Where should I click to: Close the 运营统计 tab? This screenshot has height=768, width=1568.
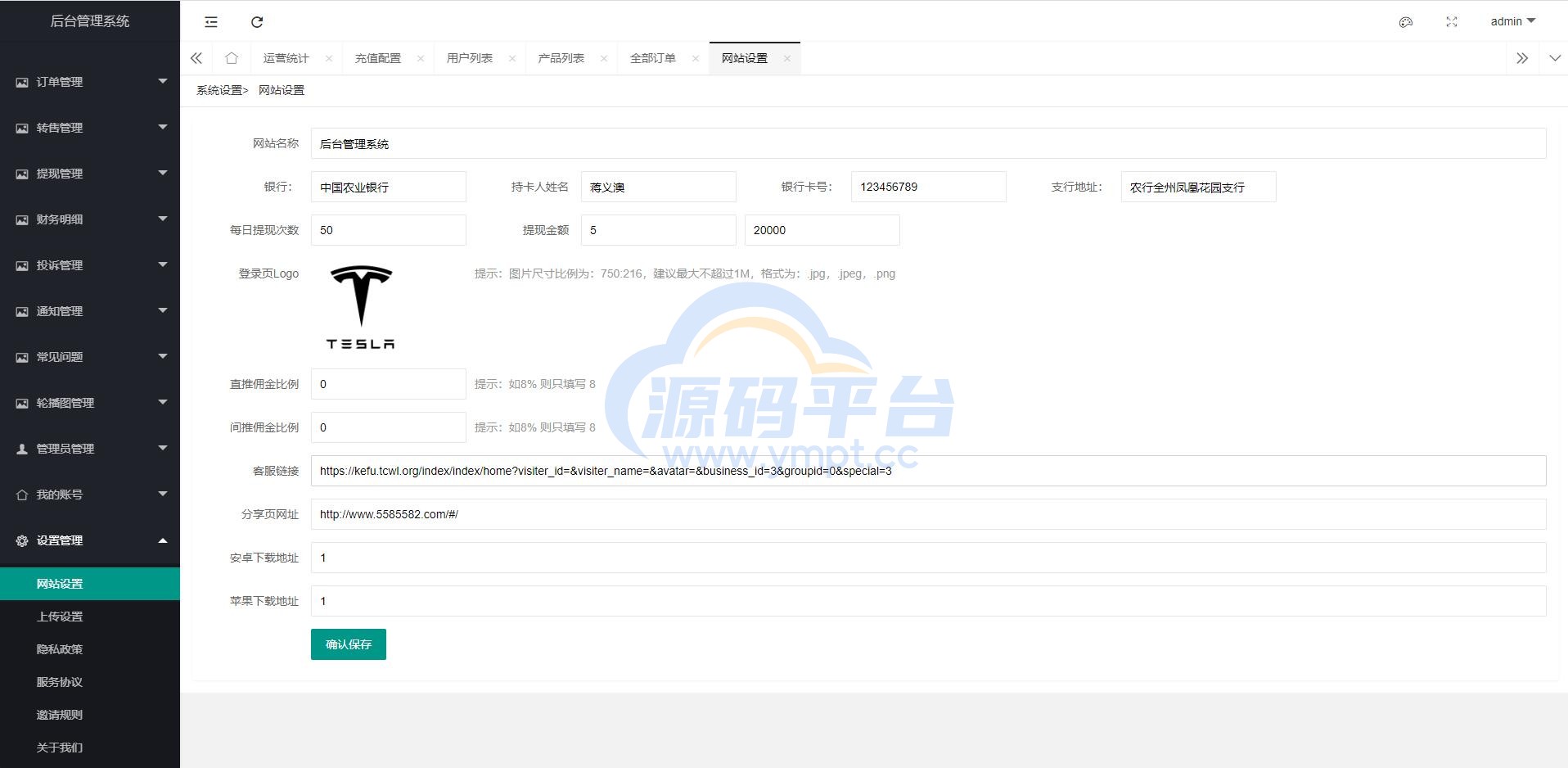pyautogui.click(x=329, y=58)
